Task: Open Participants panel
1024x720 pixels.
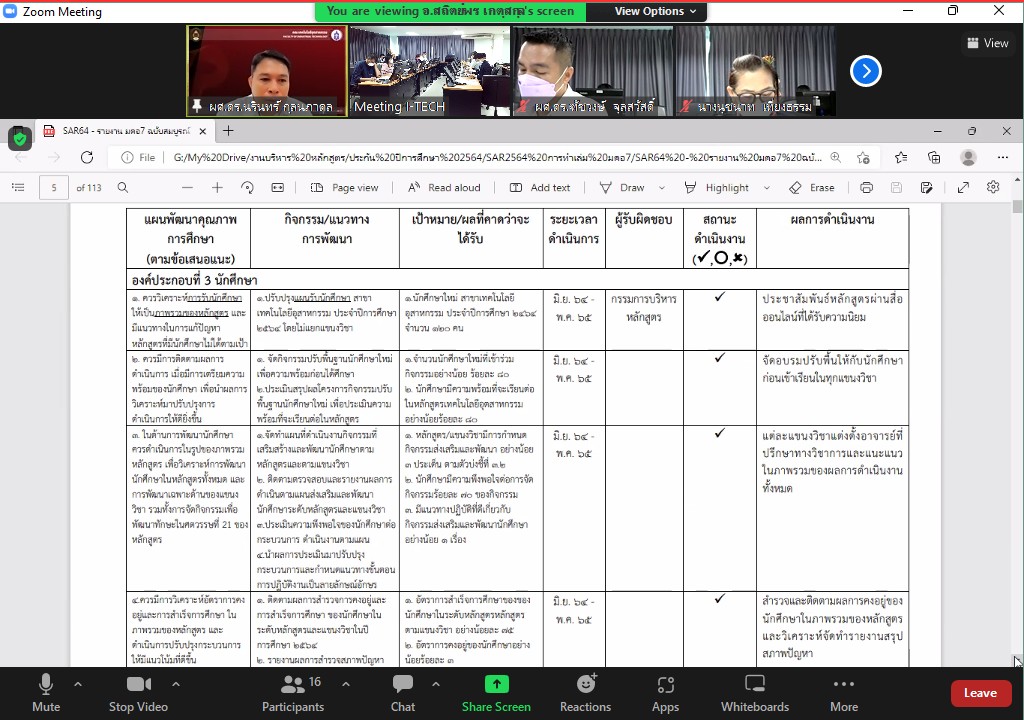Action: coord(293,693)
